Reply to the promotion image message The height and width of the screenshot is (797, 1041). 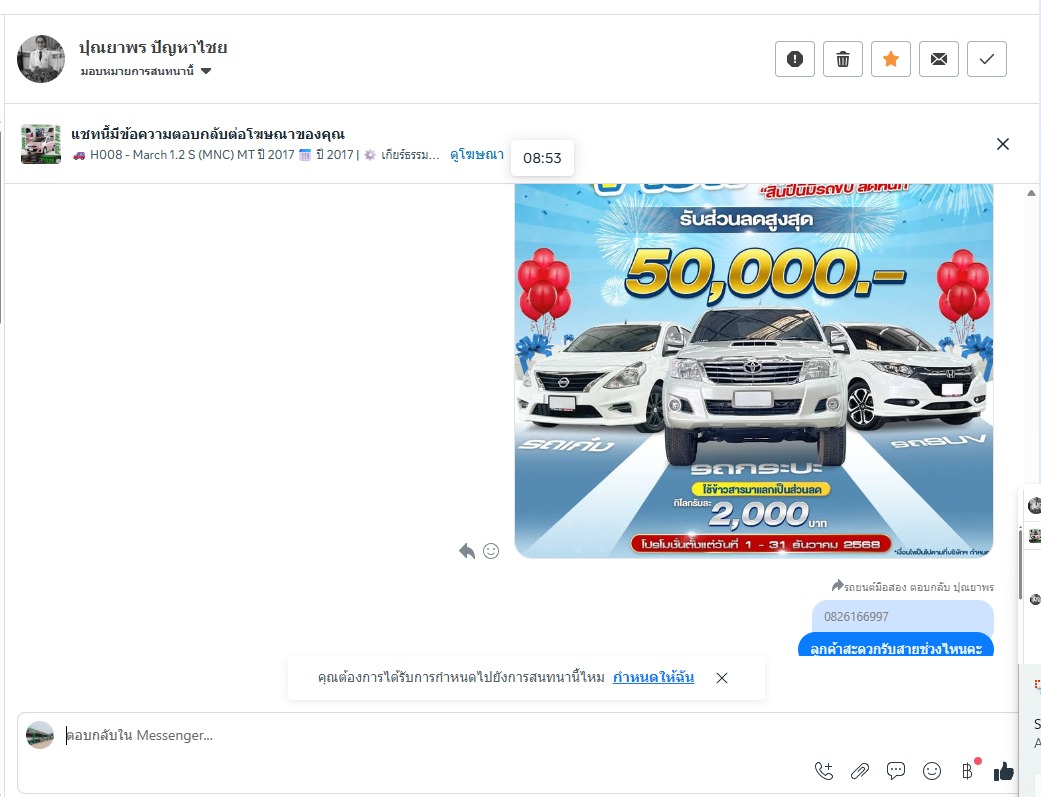pyautogui.click(x=467, y=551)
